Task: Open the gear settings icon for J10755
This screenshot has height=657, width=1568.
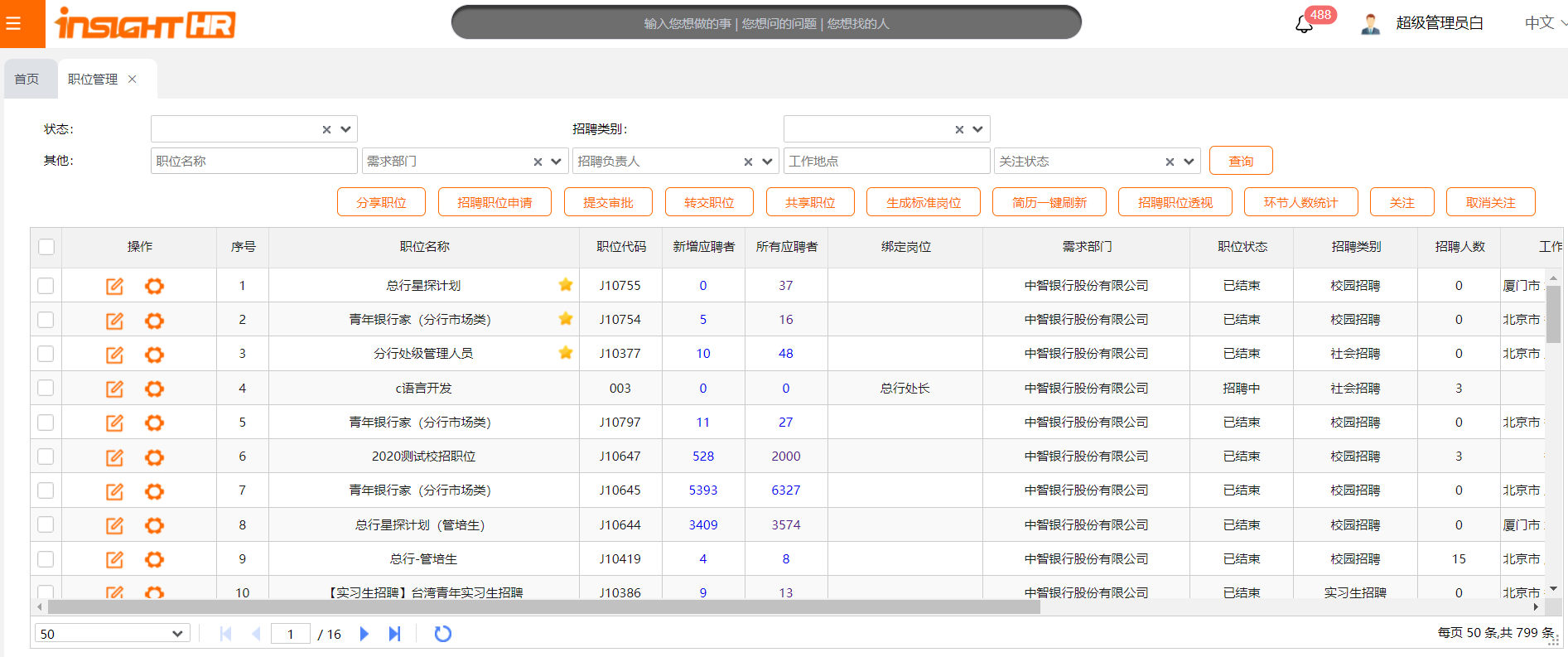Action: point(154,286)
